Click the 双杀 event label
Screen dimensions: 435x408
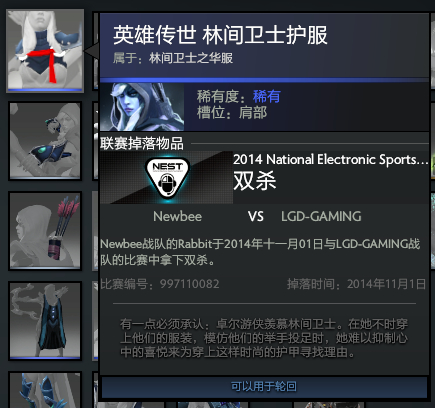[255, 181]
